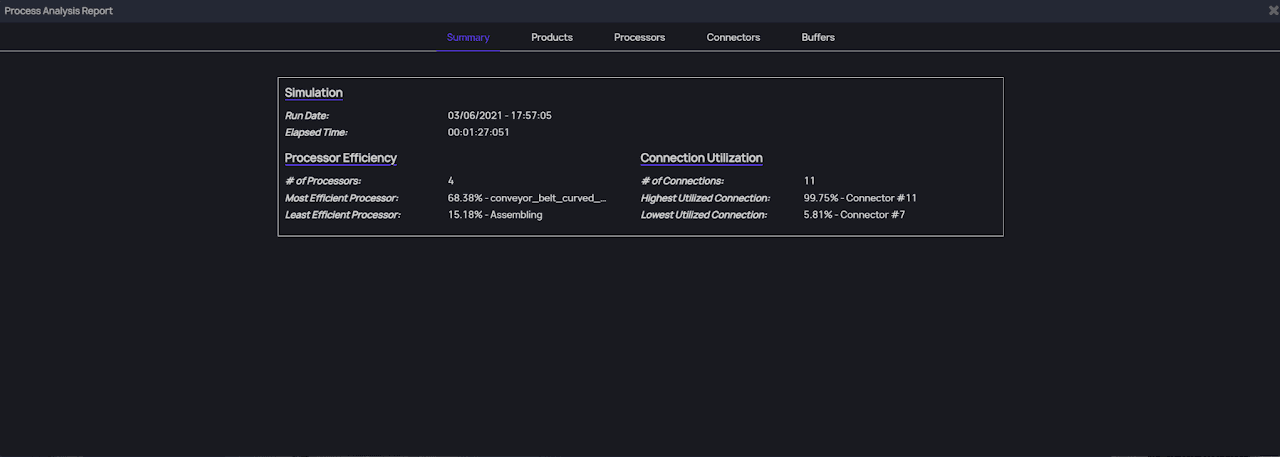The height and width of the screenshot is (457, 1280).
Task: Click the Summary tab
Action: point(468,38)
